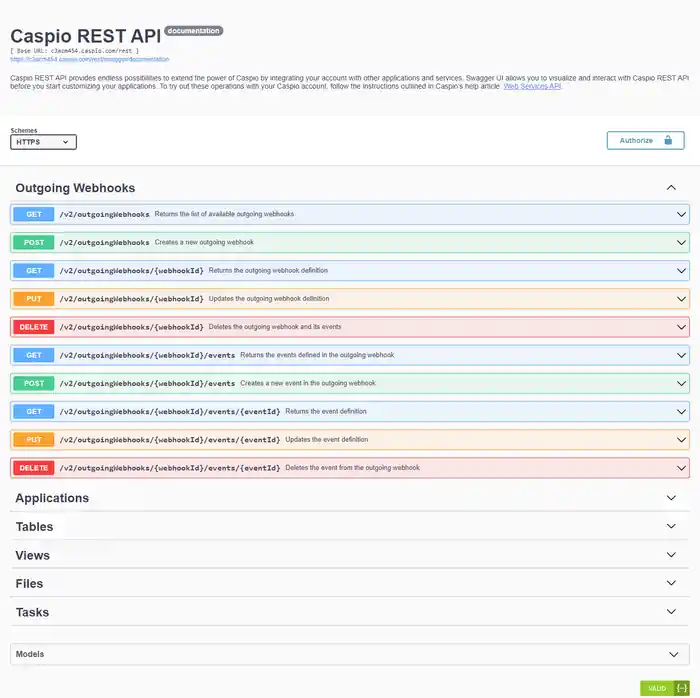
Task: Click the Tasks section heading
Action: 32,612
